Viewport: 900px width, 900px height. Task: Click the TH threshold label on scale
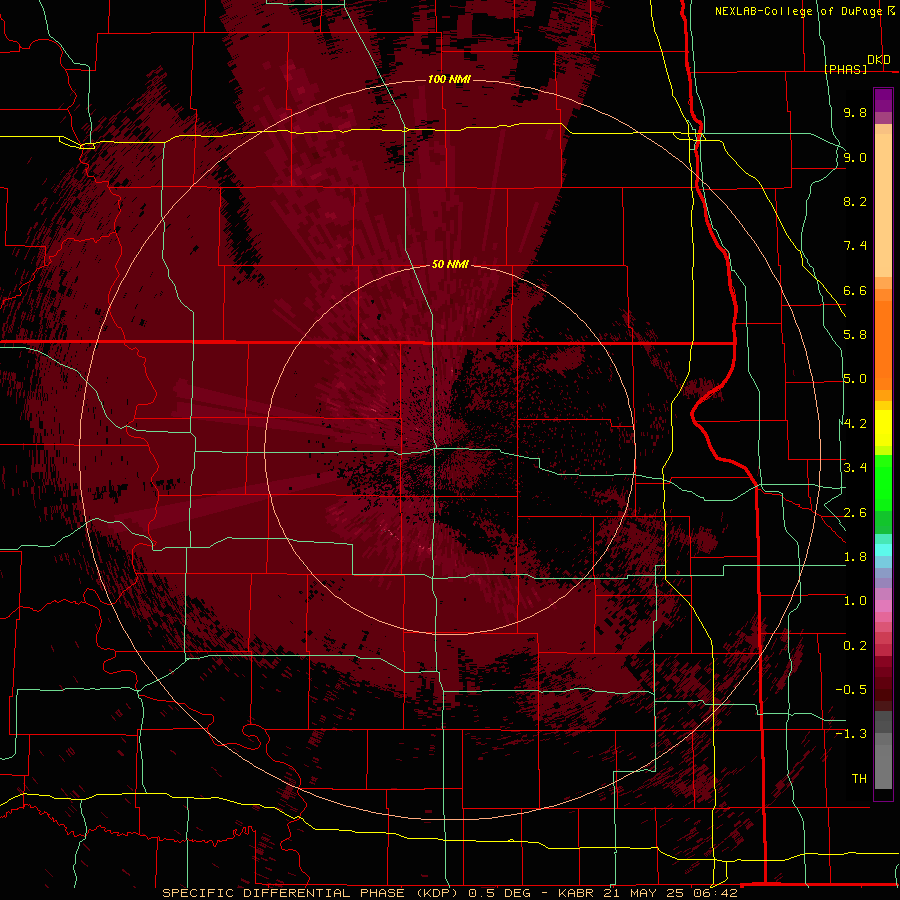point(859,779)
